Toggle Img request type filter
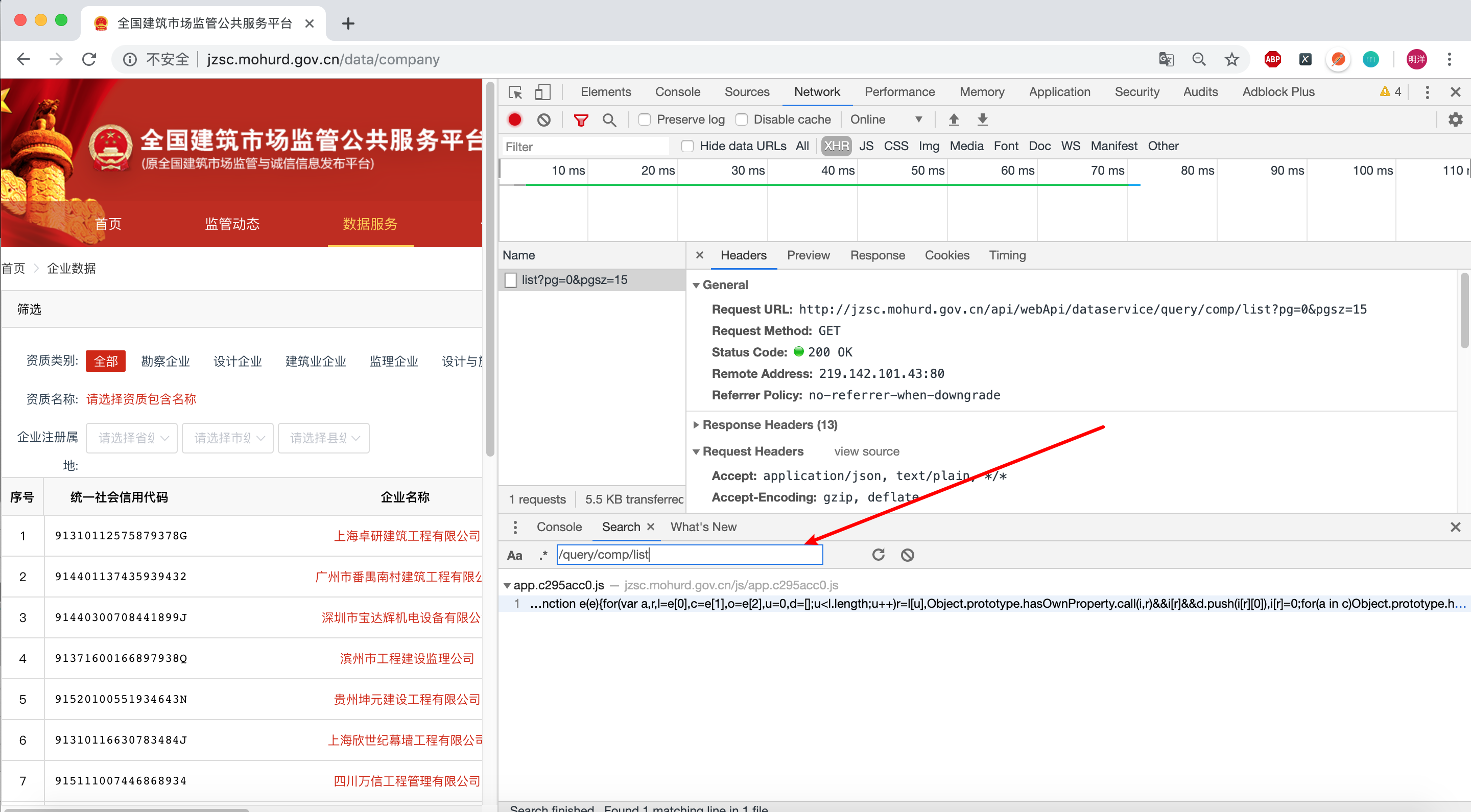The image size is (1471, 812). pos(929,146)
